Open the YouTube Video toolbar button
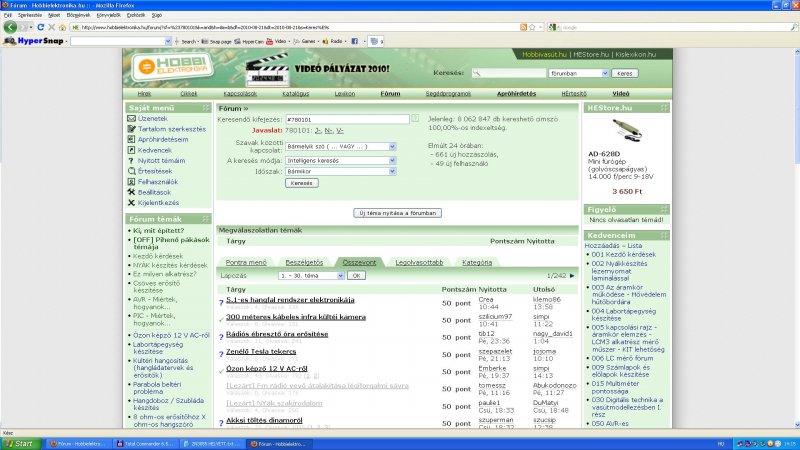This screenshot has width=800, height=450. 276,41
